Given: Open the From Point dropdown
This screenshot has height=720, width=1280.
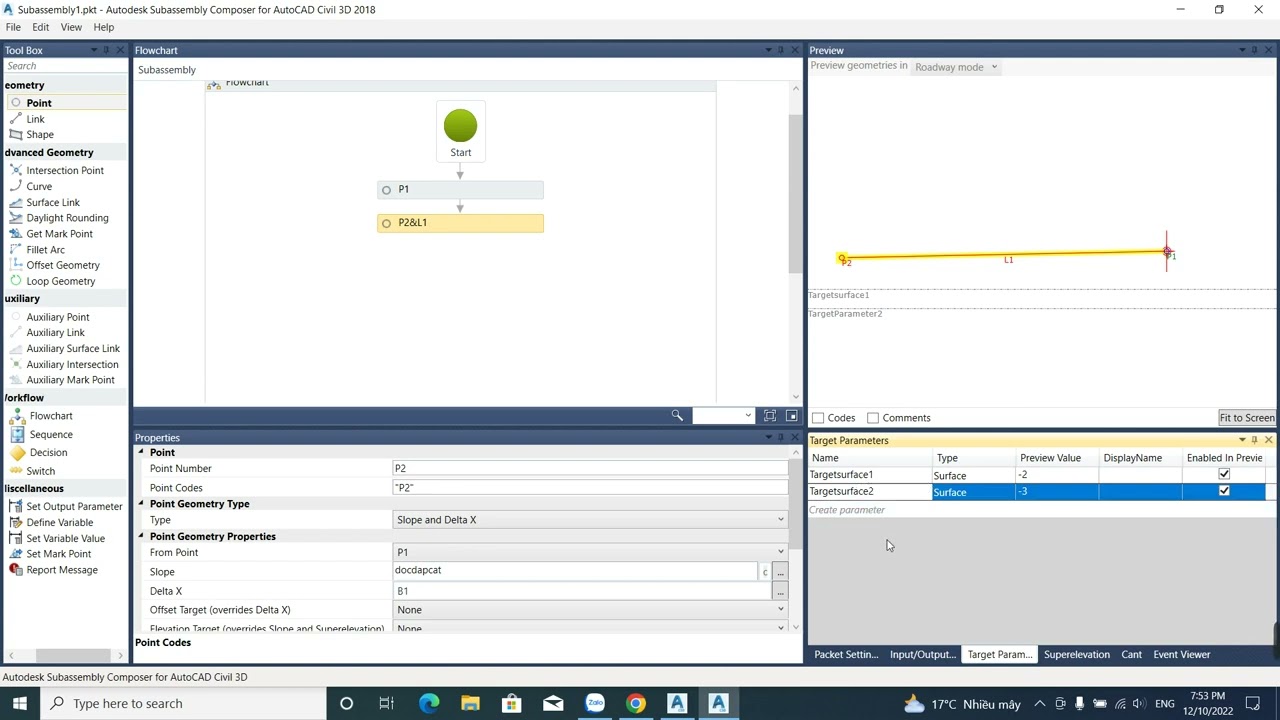Looking at the screenshot, I should [591, 552].
